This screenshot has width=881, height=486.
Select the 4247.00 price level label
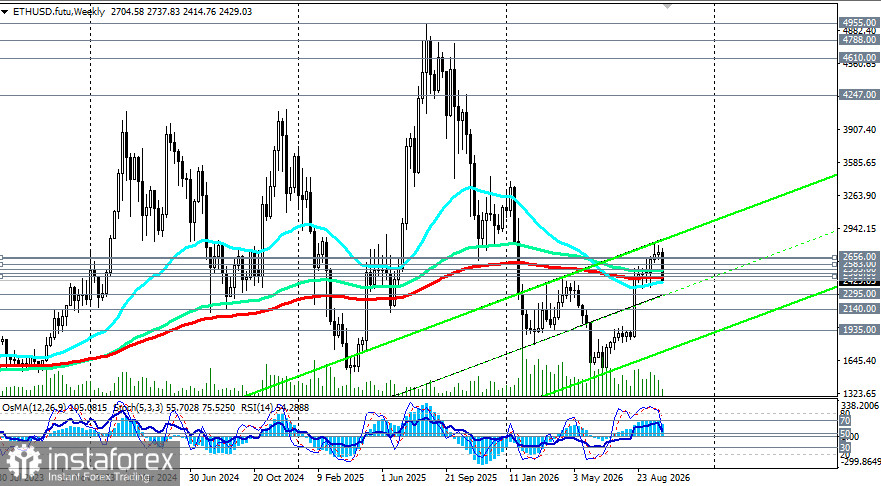tap(859, 95)
